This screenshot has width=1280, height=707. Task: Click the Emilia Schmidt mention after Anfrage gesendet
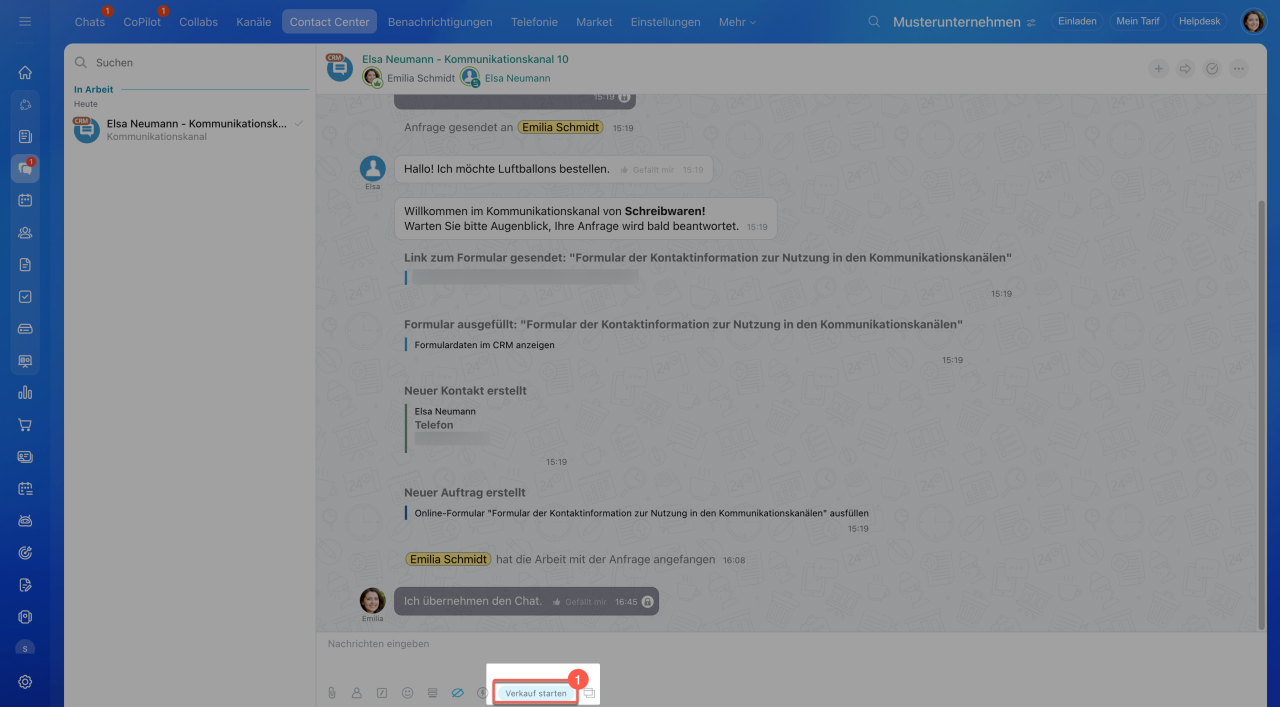tap(560, 127)
